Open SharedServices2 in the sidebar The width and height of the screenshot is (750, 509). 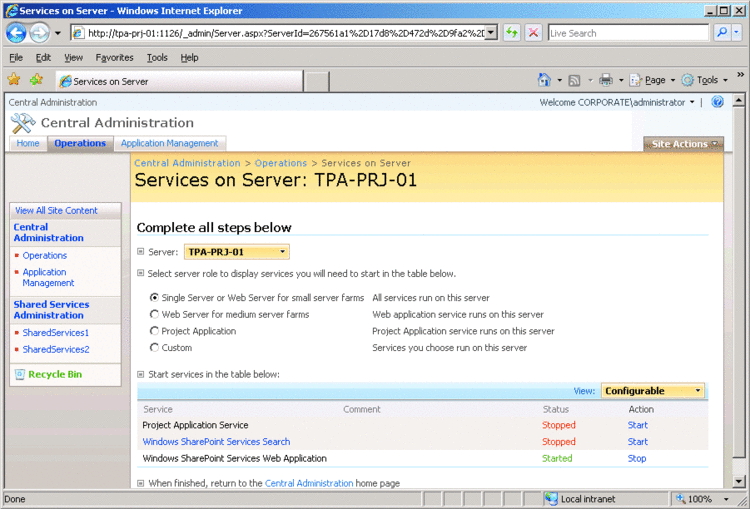[56, 349]
